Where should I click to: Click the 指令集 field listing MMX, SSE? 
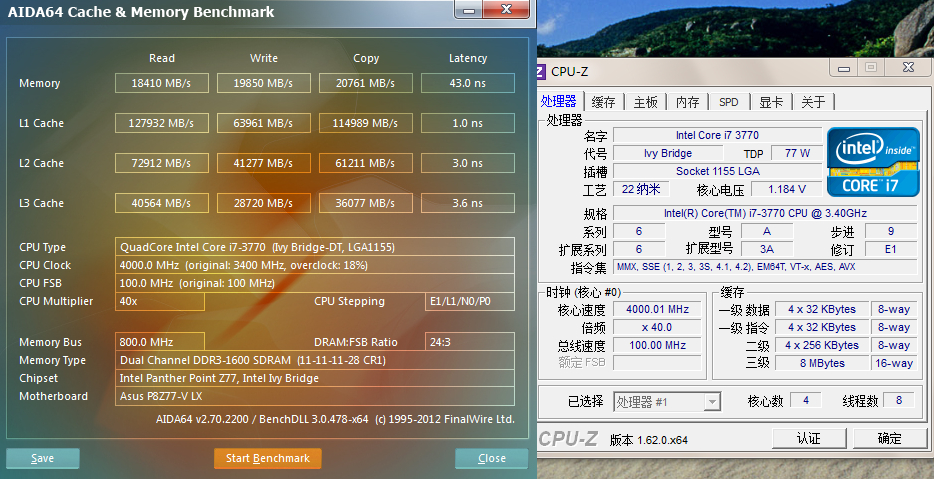765,267
